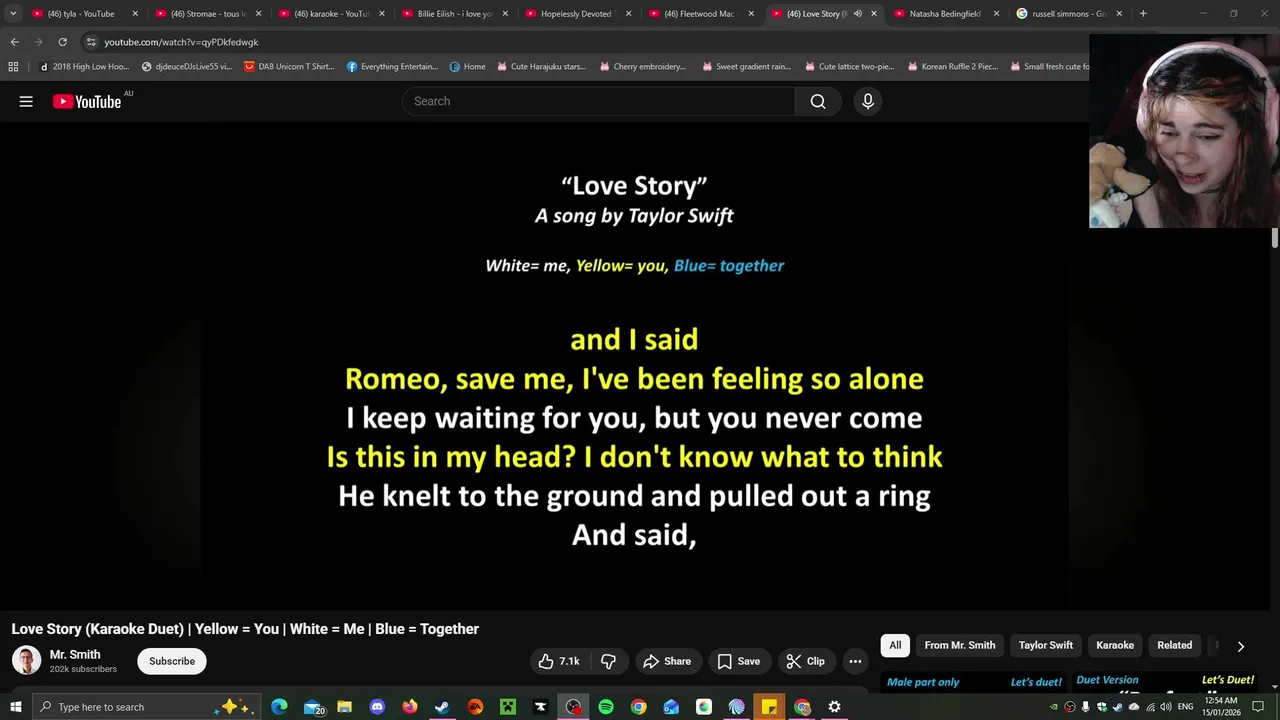Mute the Love Story tab audio icon
Viewport: 1280px width, 720px height.
pos(857,14)
